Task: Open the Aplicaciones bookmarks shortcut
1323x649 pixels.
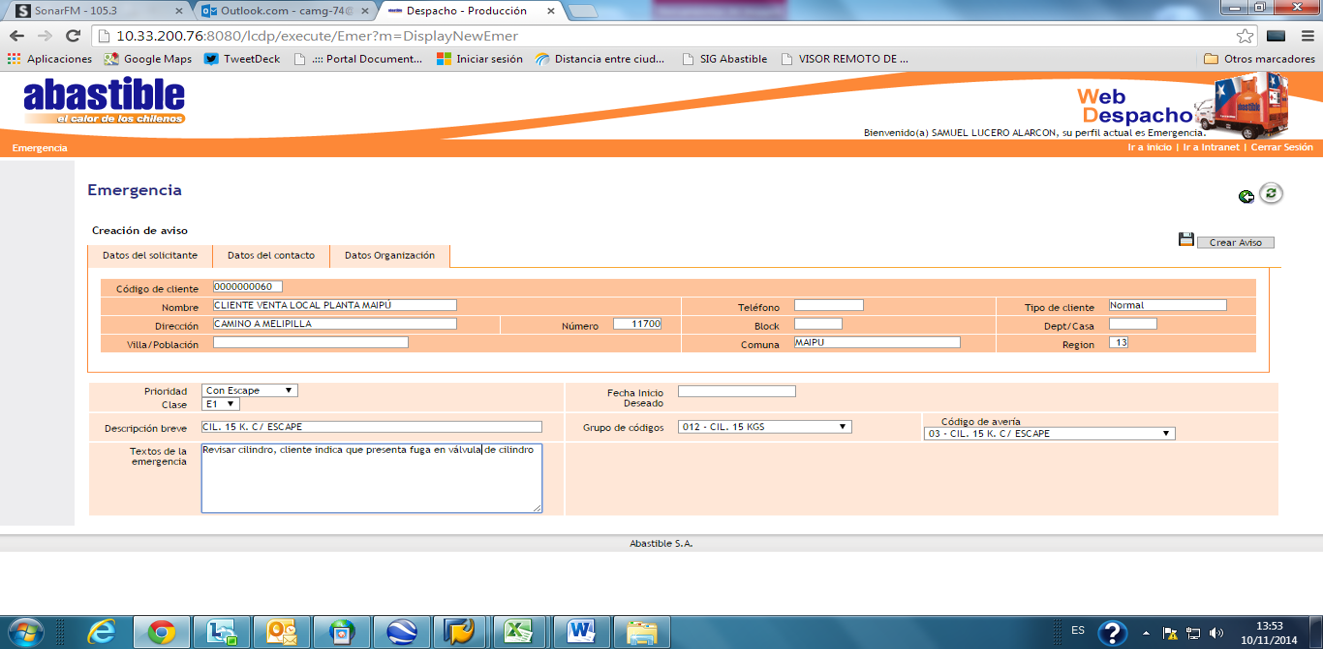Action: [x=50, y=59]
